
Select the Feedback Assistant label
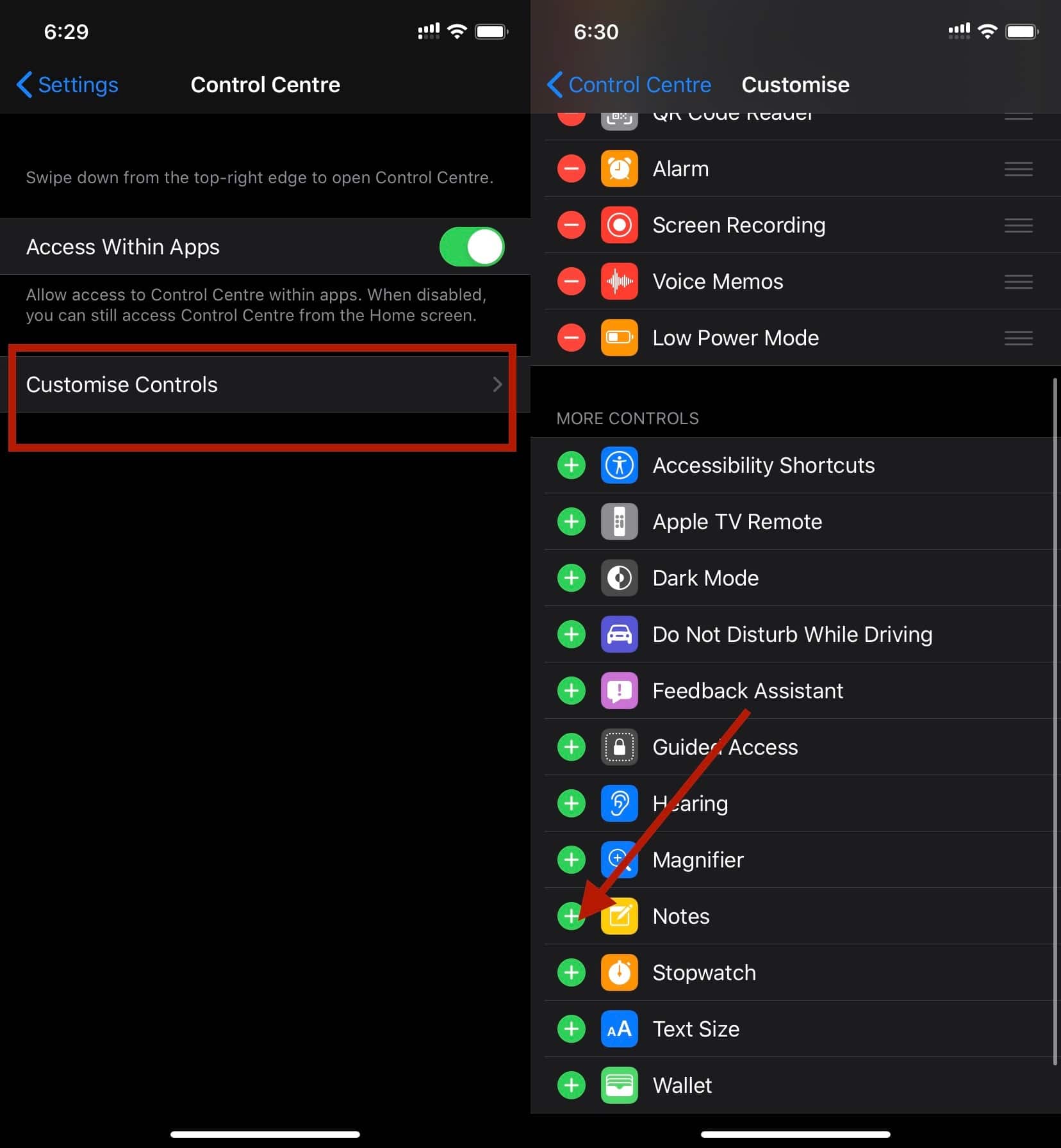[747, 691]
